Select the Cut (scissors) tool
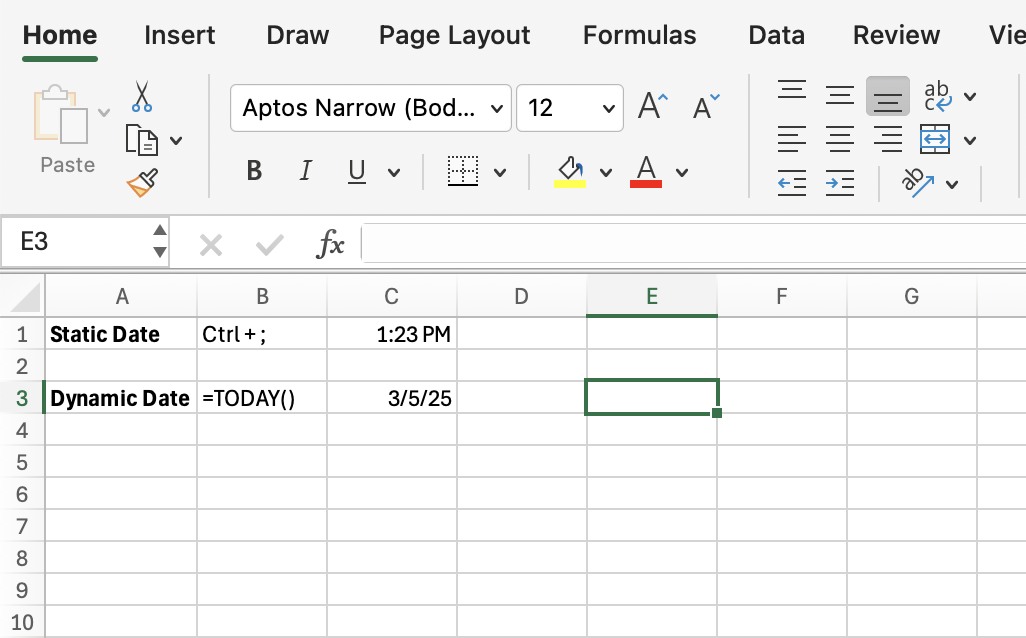 point(141,97)
